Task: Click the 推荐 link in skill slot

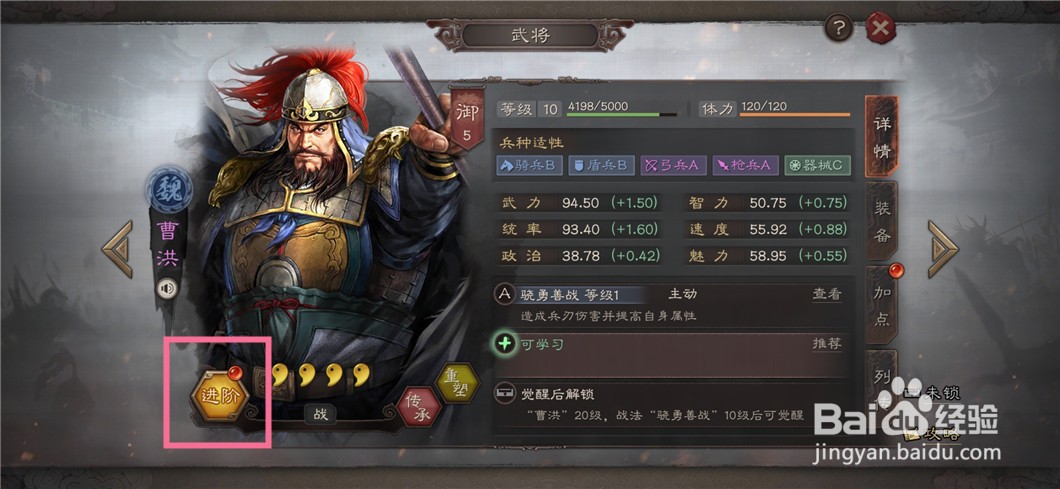Action: click(827, 344)
